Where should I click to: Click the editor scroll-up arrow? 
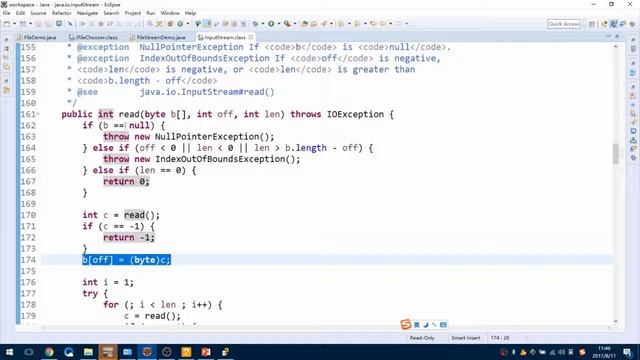point(616,47)
